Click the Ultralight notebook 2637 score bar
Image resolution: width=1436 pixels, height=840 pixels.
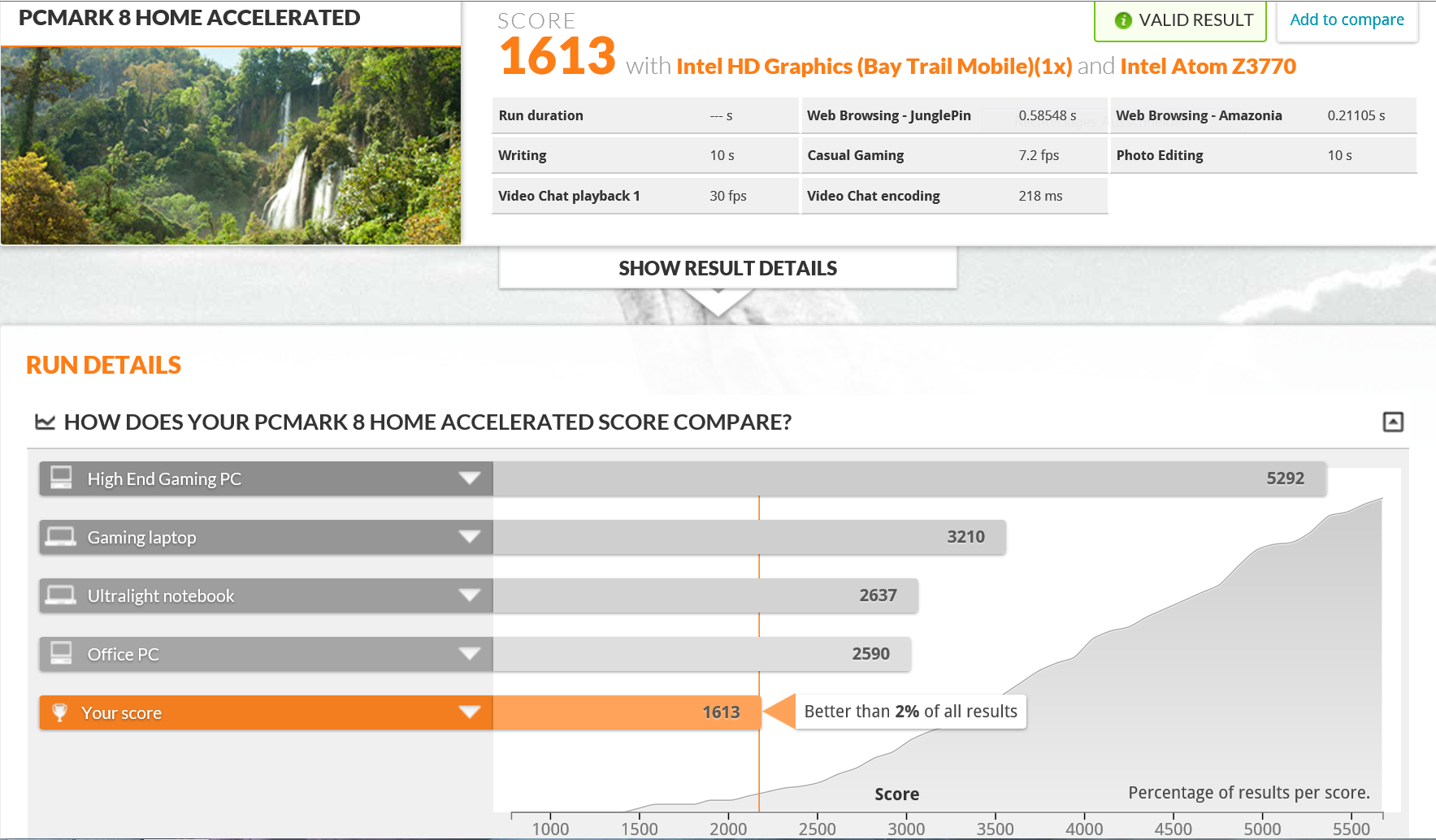click(x=705, y=595)
